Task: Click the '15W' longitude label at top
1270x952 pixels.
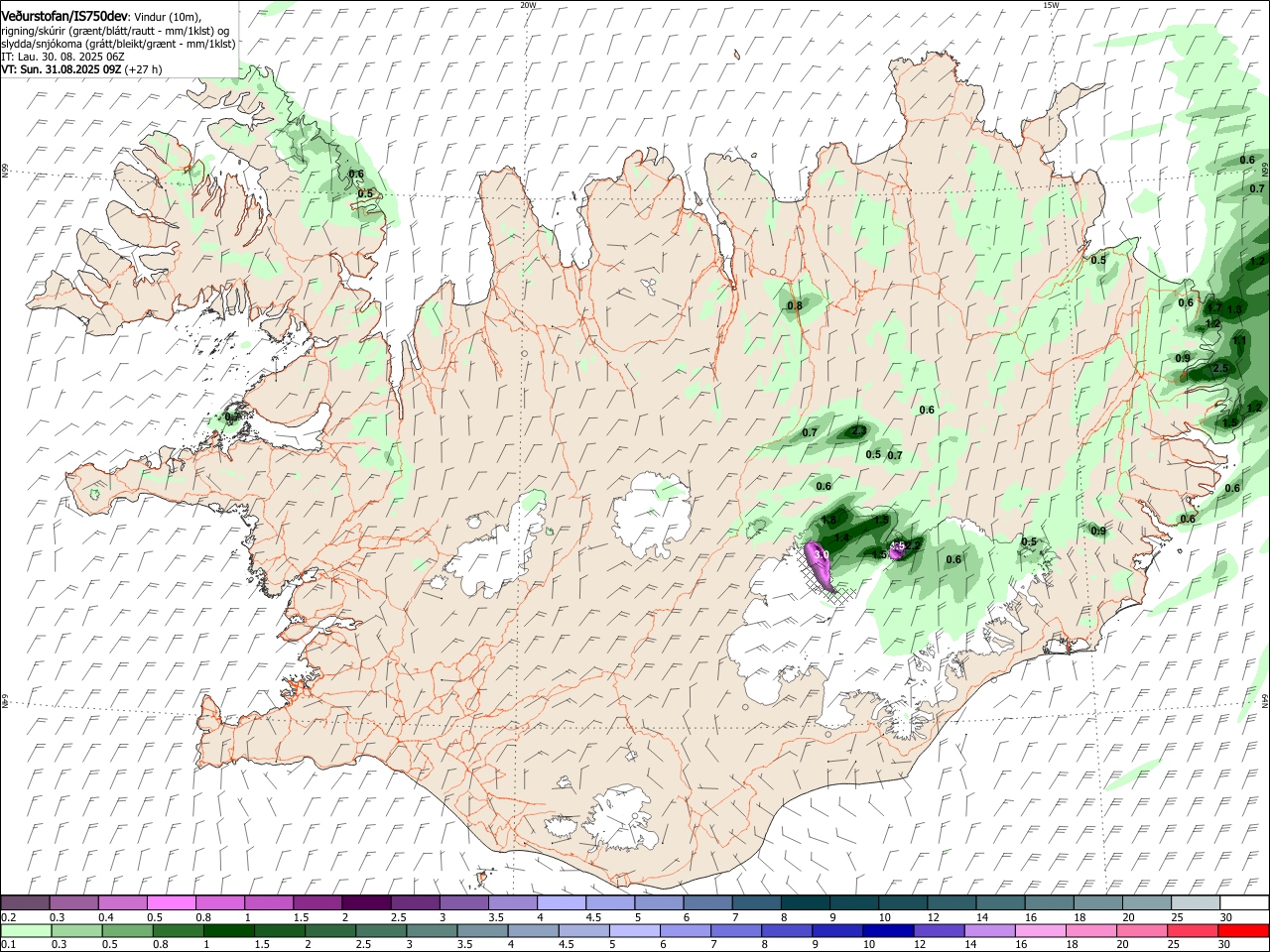Action: [1051, 5]
